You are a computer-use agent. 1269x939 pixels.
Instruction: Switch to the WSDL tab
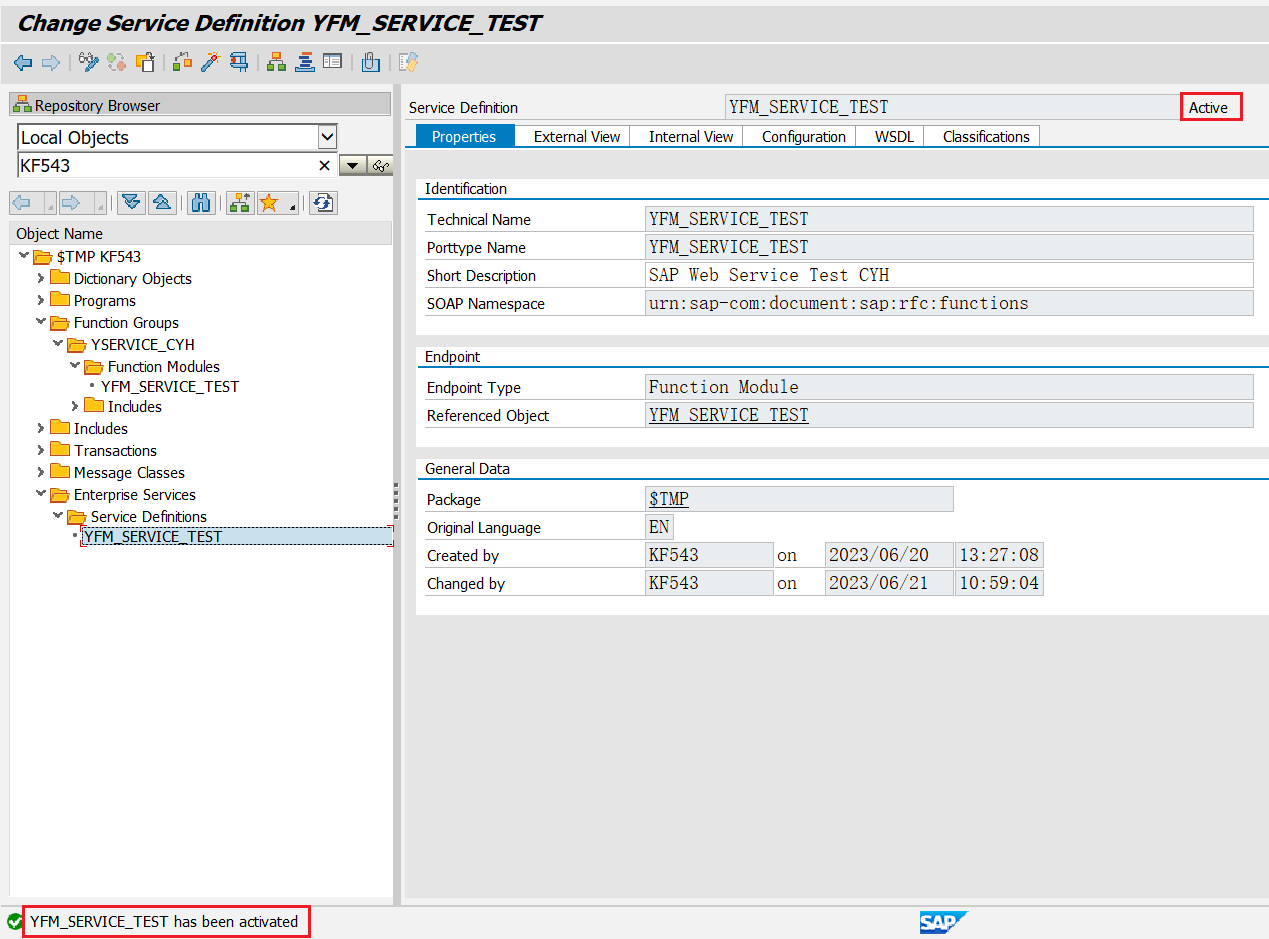(x=894, y=137)
